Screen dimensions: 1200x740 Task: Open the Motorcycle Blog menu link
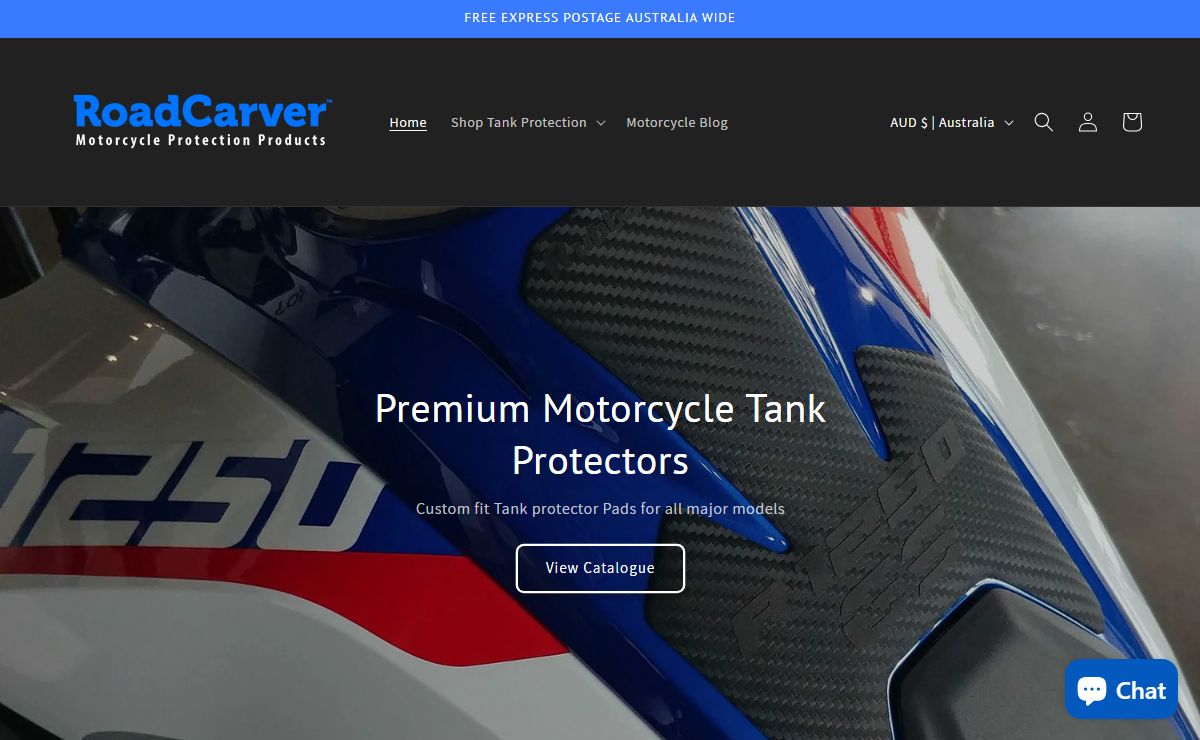pos(677,122)
